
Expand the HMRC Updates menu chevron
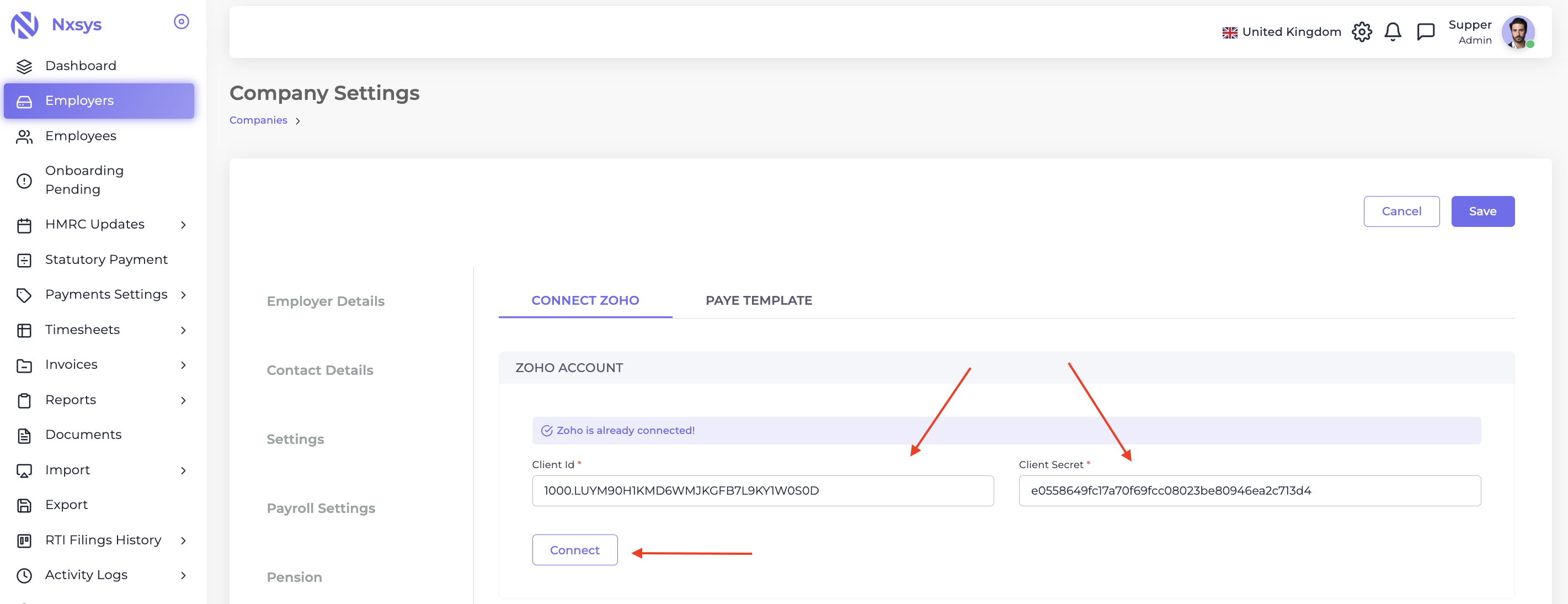[x=183, y=225]
